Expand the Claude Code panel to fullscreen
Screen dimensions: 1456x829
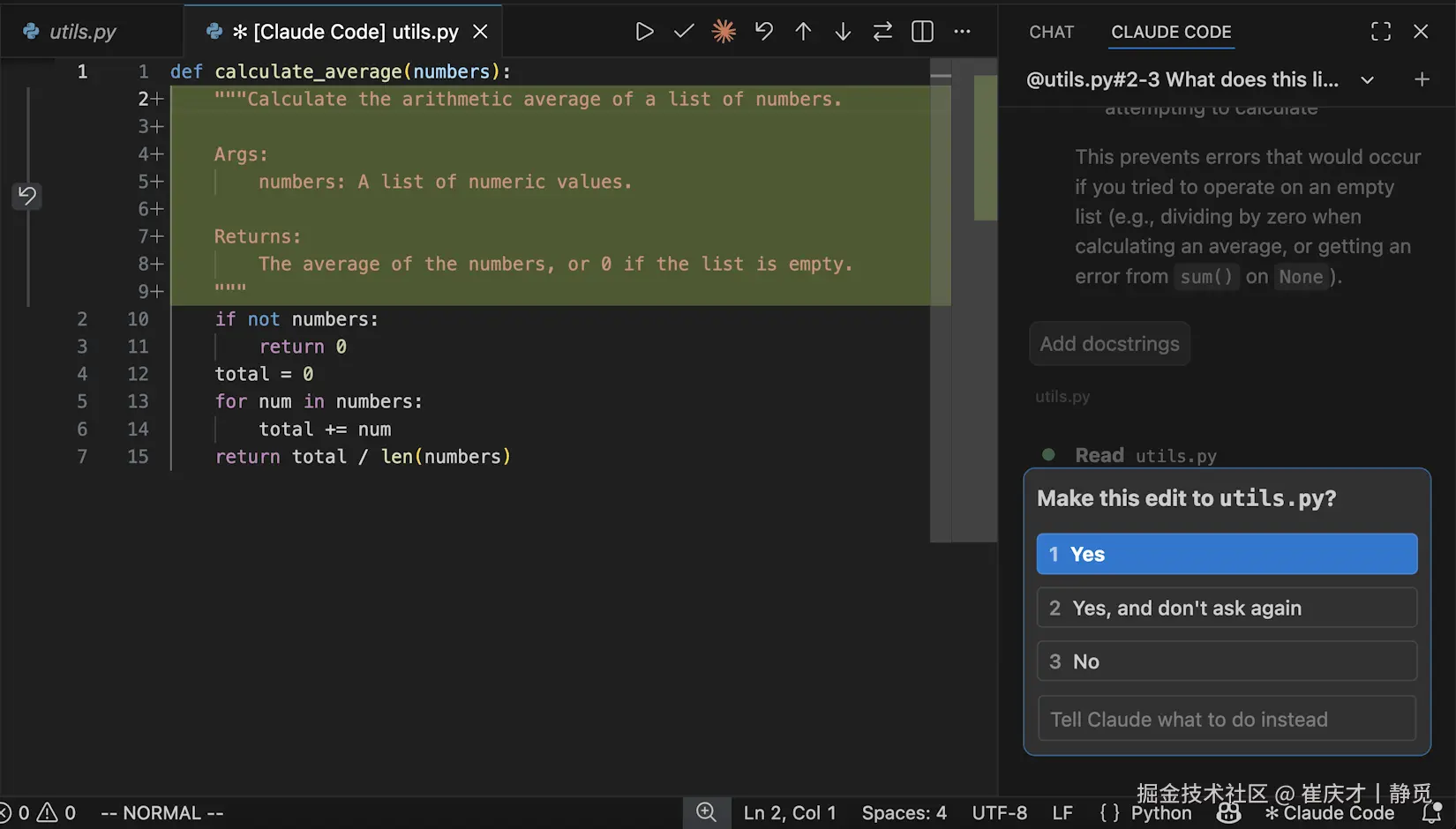coord(1381,31)
